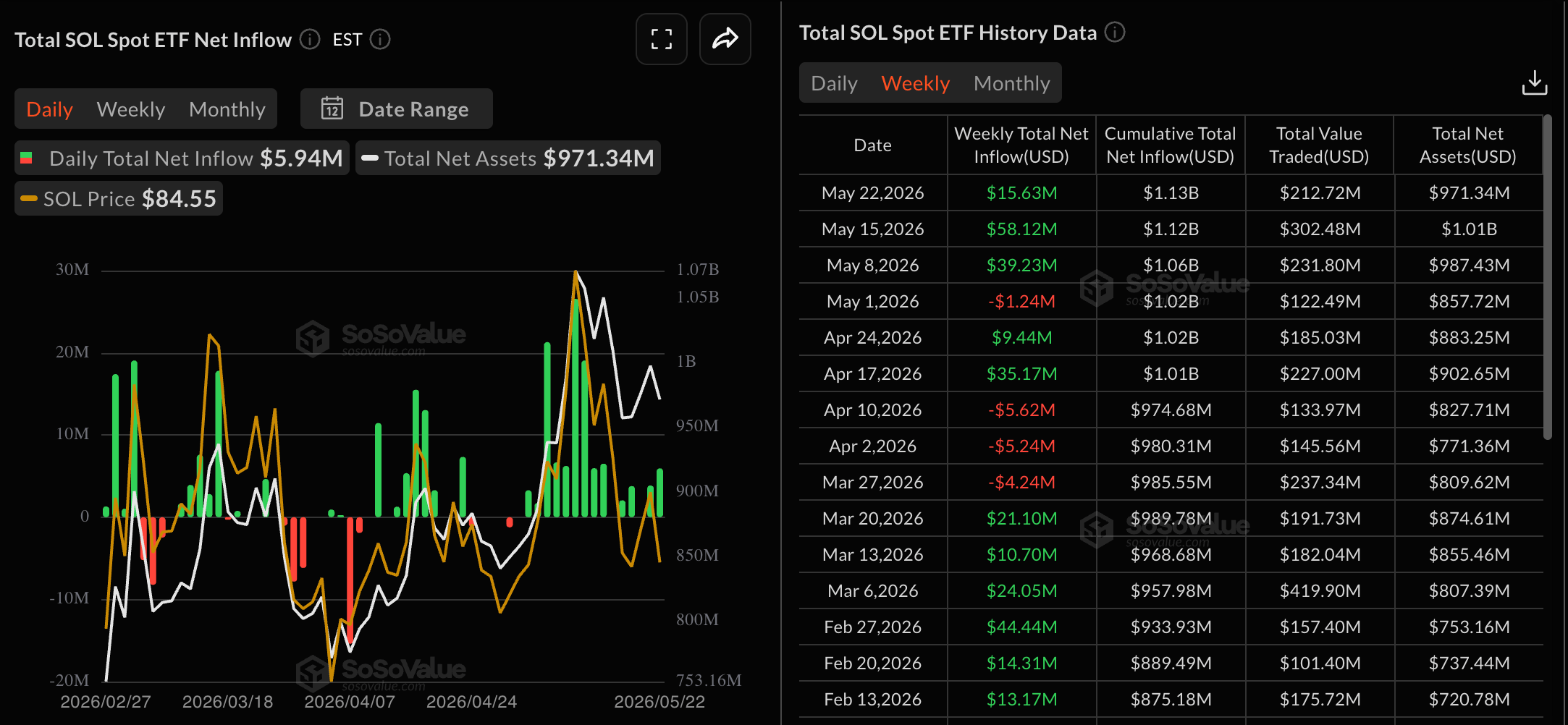Click the Mar 6,2026 date cell
Screen dimensions: 1568x725
[x=872, y=590]
